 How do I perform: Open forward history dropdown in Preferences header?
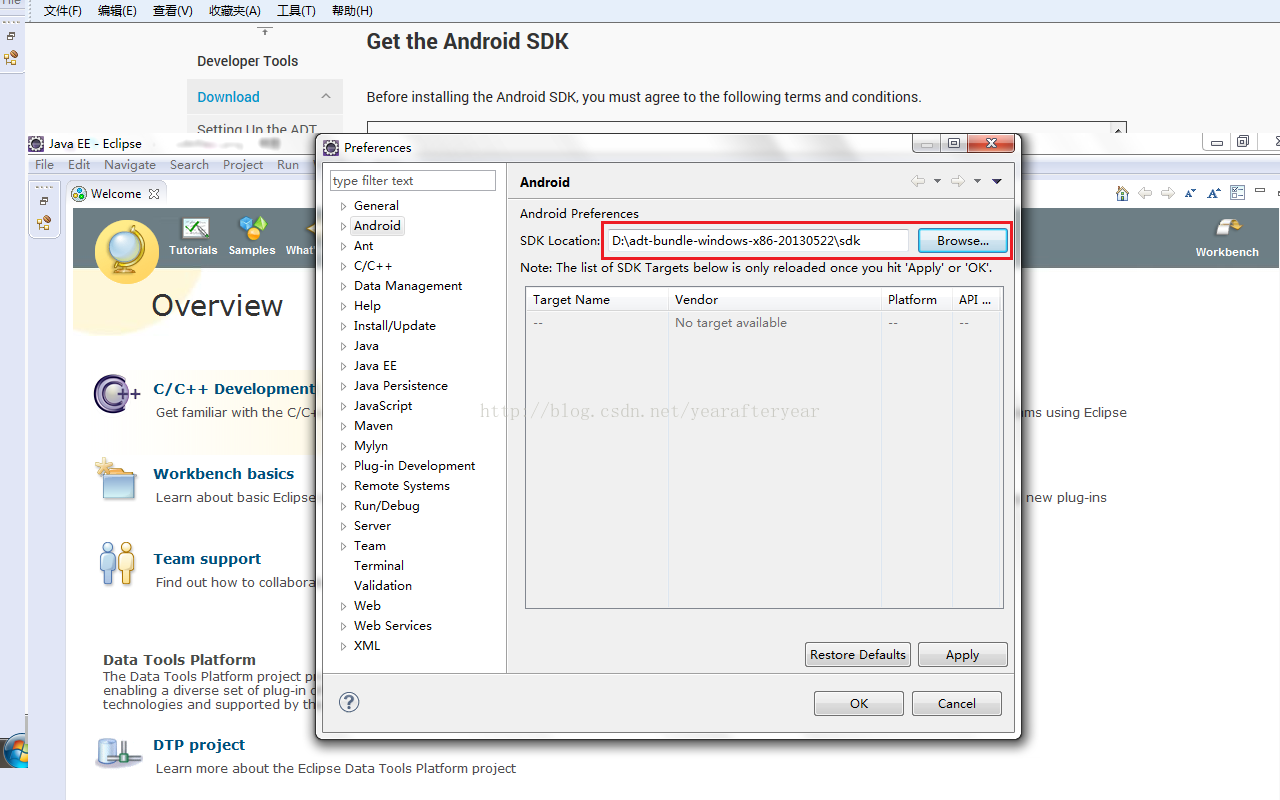tap(976, 181)
